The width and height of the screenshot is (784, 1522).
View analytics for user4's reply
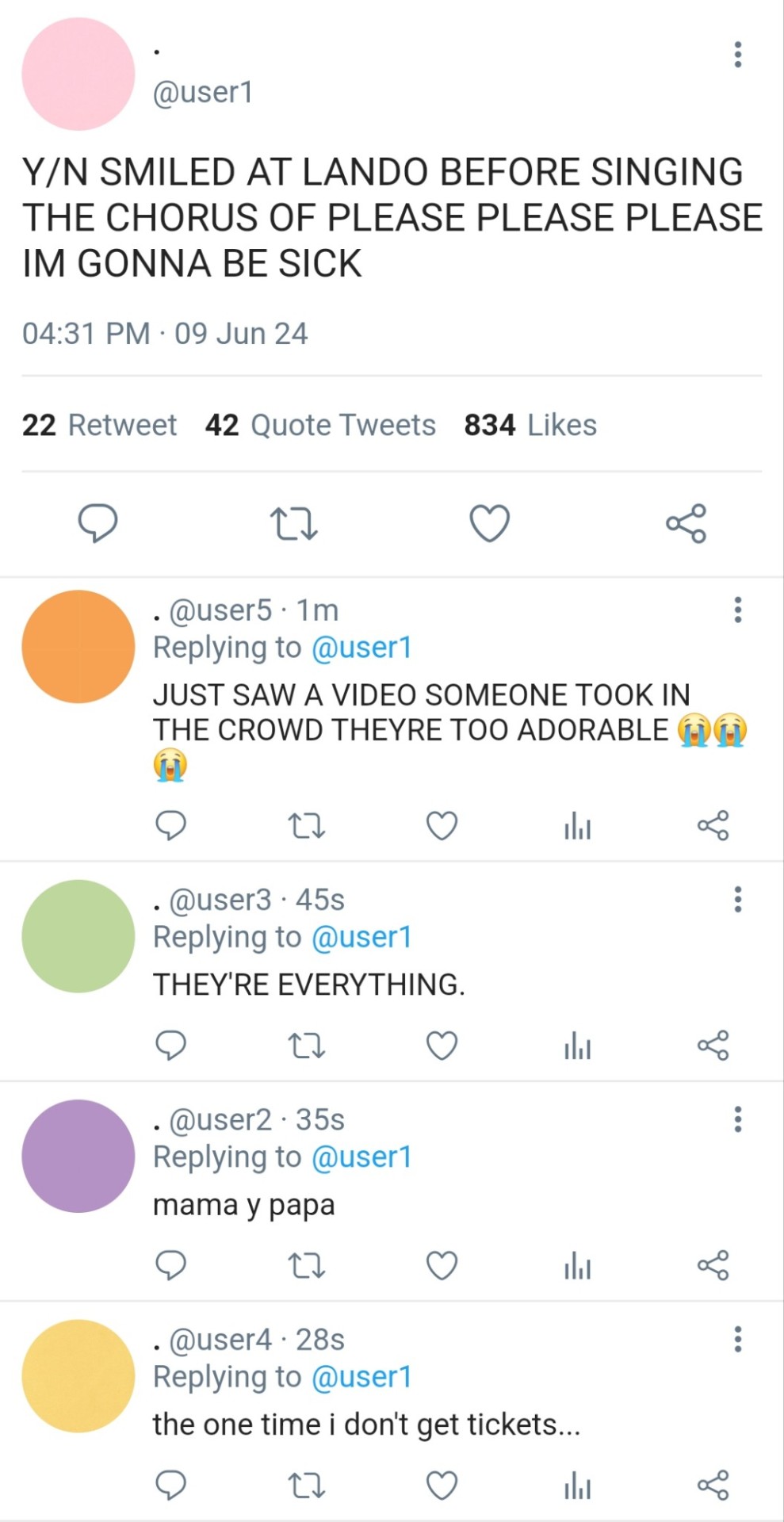(x=577, y=1486)
